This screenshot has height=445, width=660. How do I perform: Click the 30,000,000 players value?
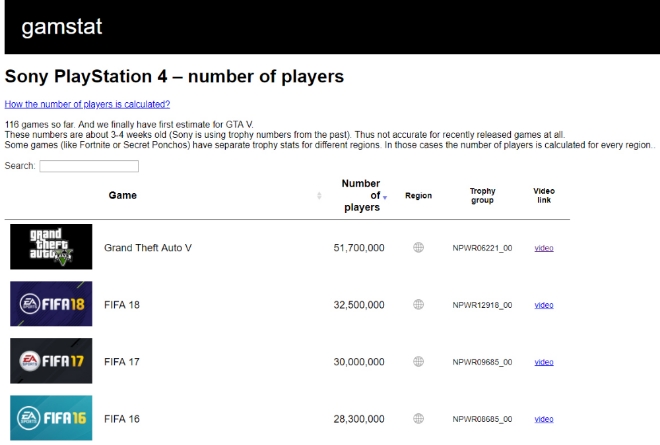click(x=359, y=362)
